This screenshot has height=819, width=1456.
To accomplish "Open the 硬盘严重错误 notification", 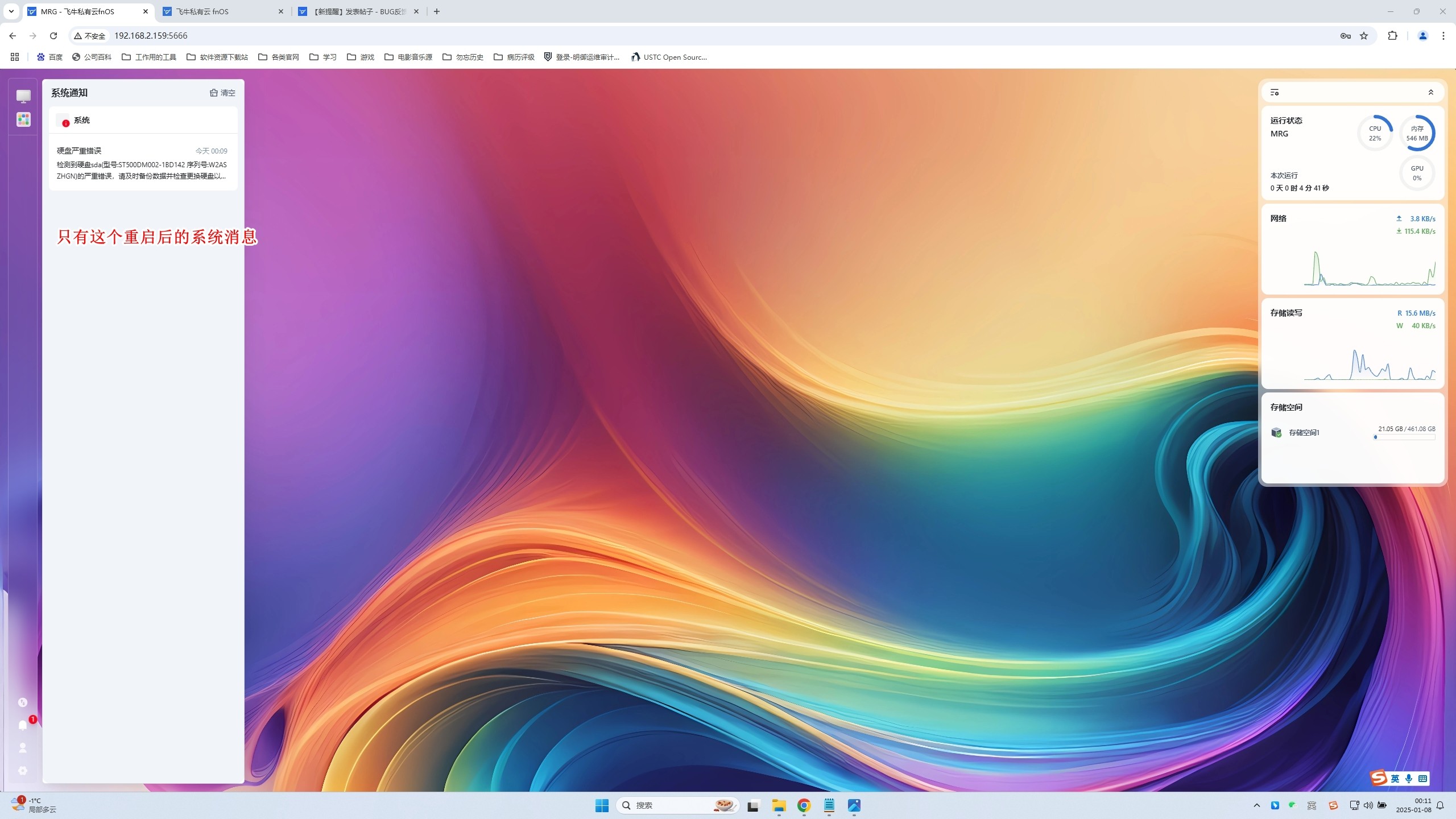I will [143, 163].
